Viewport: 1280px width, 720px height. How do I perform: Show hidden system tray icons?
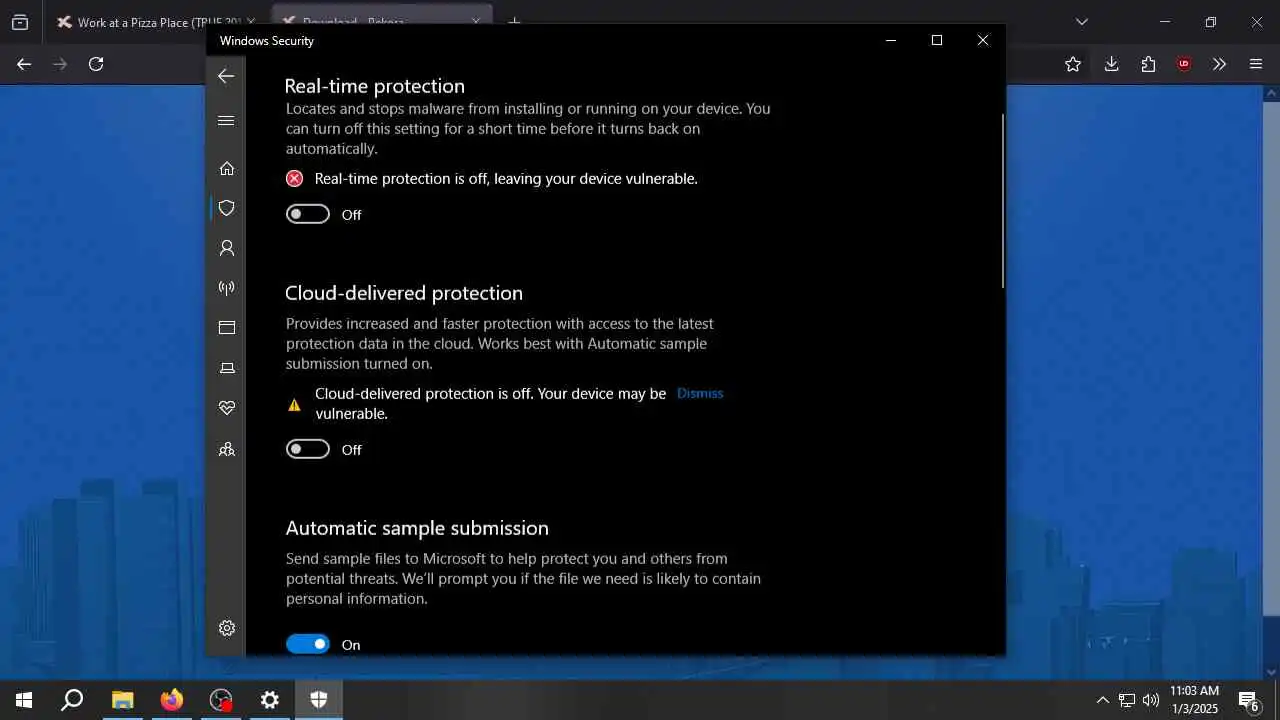point(1103,700)
